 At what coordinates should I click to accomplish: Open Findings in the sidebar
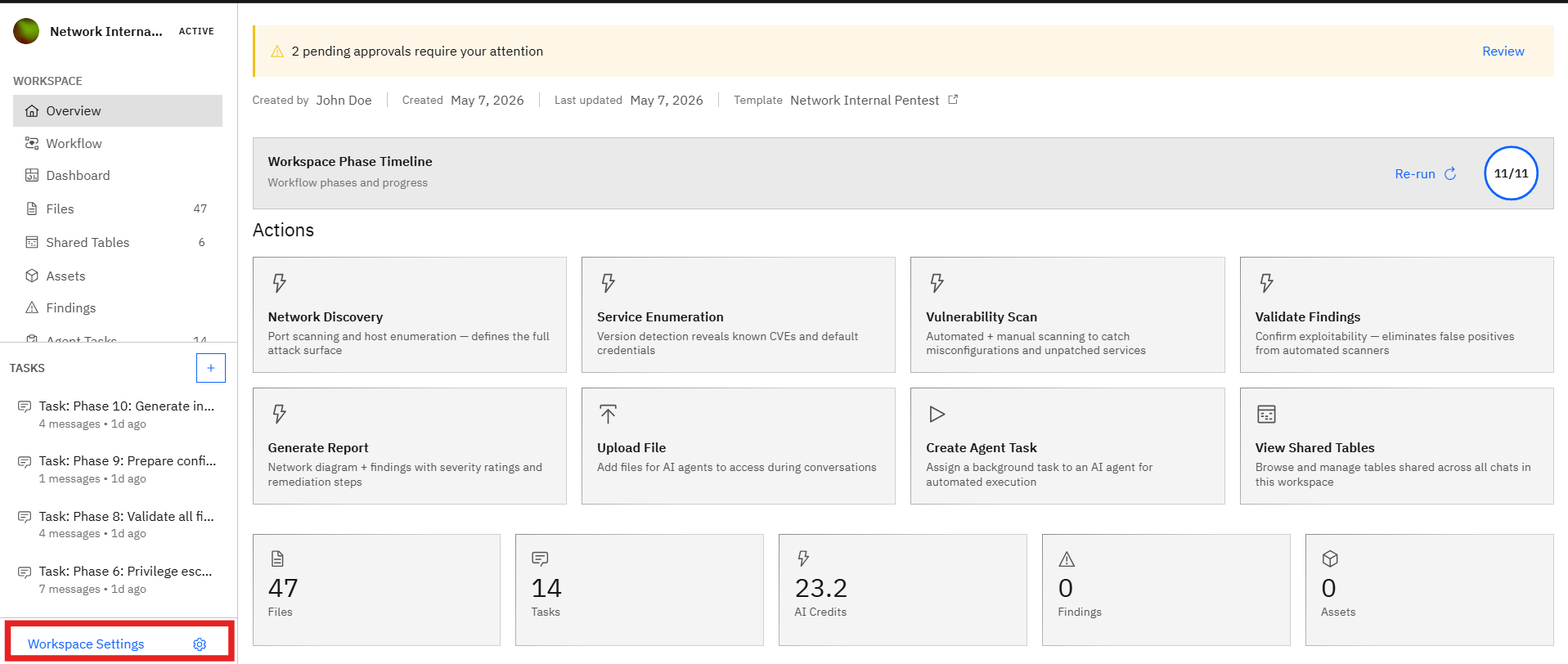(x=118, y=308)
